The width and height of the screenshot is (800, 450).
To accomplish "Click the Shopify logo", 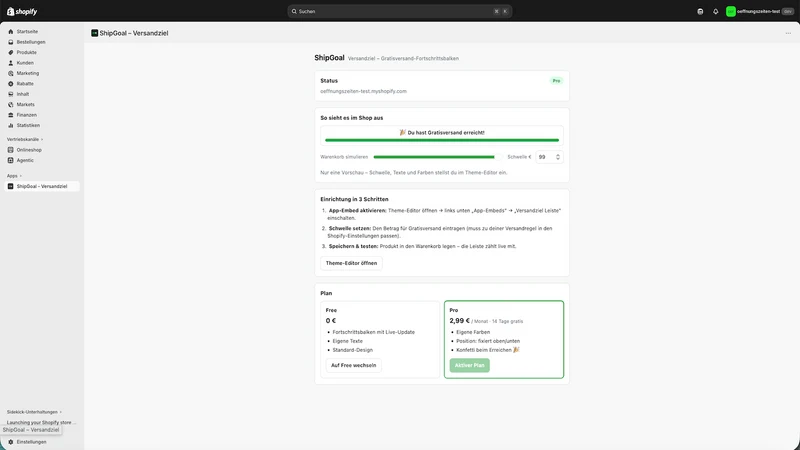I will [x=22, y=11].
